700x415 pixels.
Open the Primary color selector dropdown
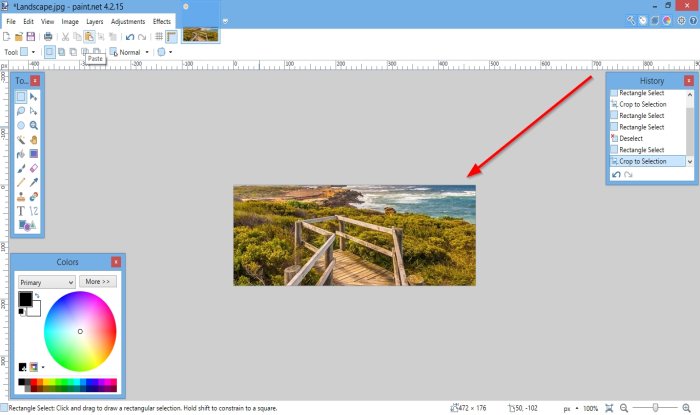tap(46, 282)
